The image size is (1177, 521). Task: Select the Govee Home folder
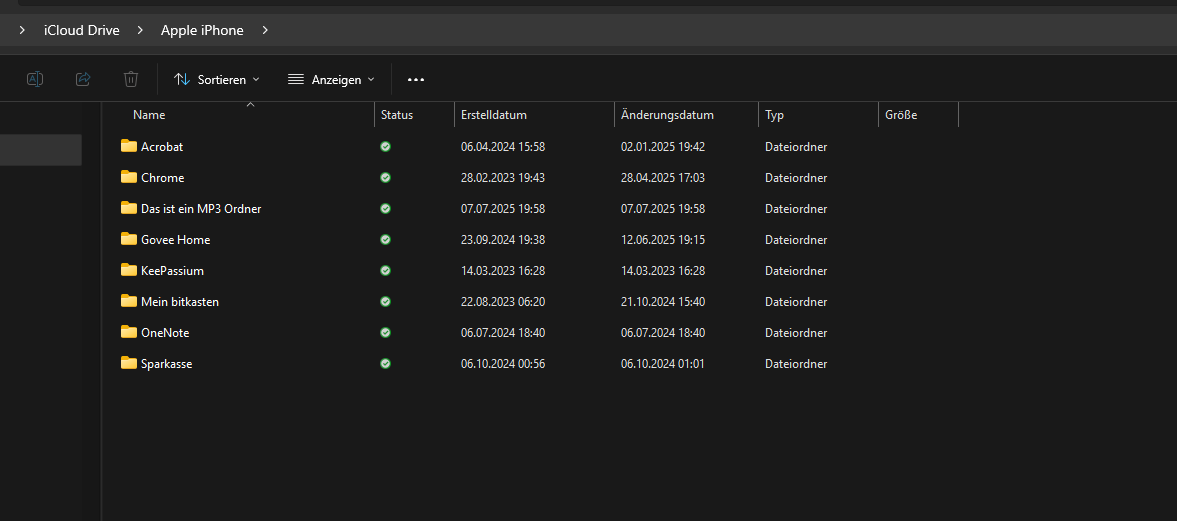(x=175, y=240)
